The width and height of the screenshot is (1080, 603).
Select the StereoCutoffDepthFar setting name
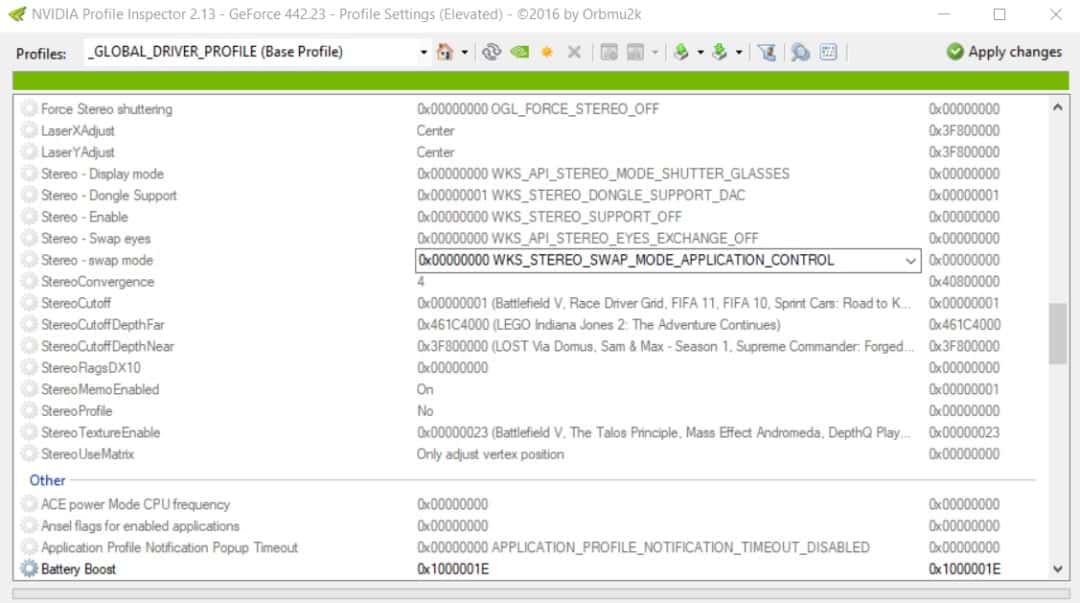[x=103, y=325]
